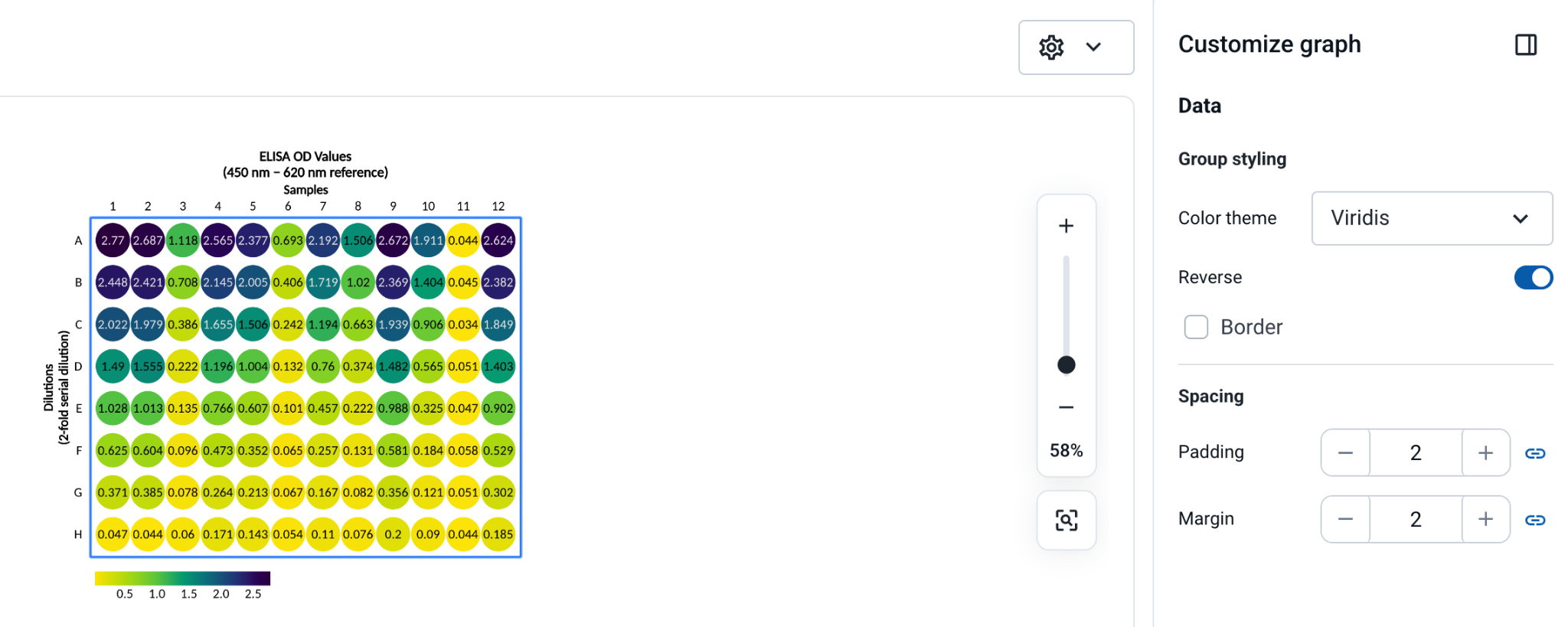The height and width of the screenshot is (627, 1568).
Task: Enable the Border checkbox
Action: click(x=1196, y=327)
